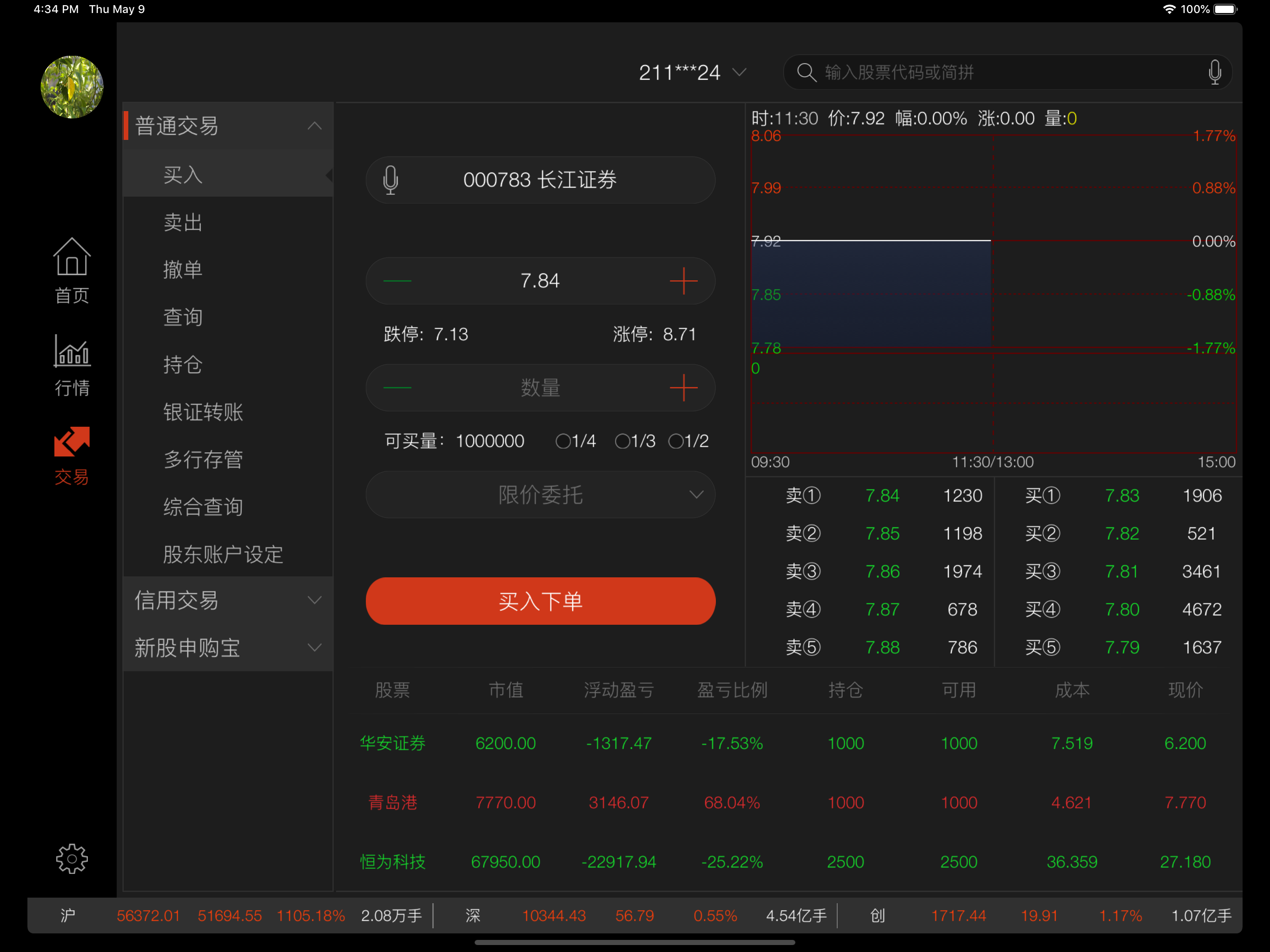Tap the 7.84 price field

[x=540, y=281]
